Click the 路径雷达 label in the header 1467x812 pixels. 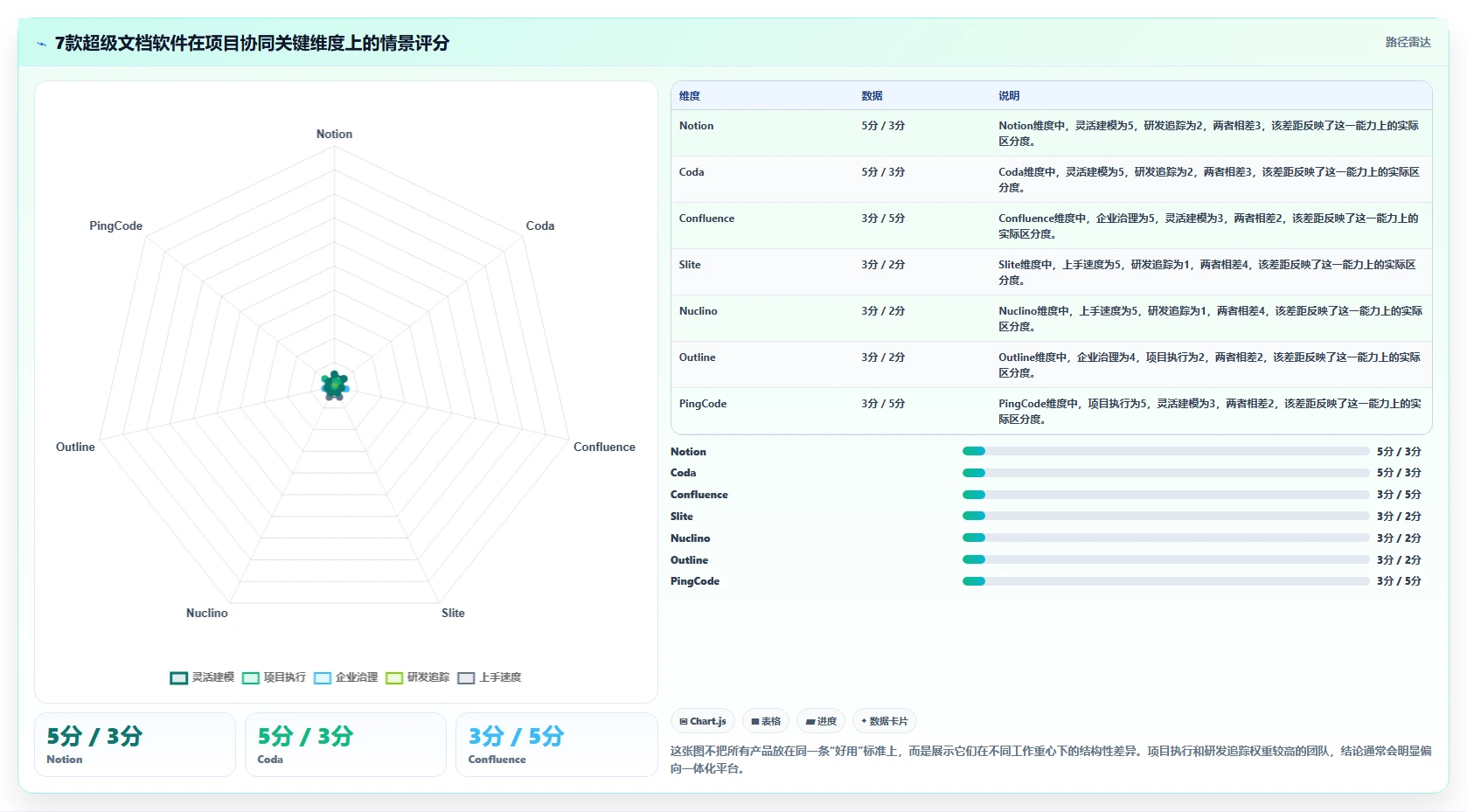[x=1408, y=42]
